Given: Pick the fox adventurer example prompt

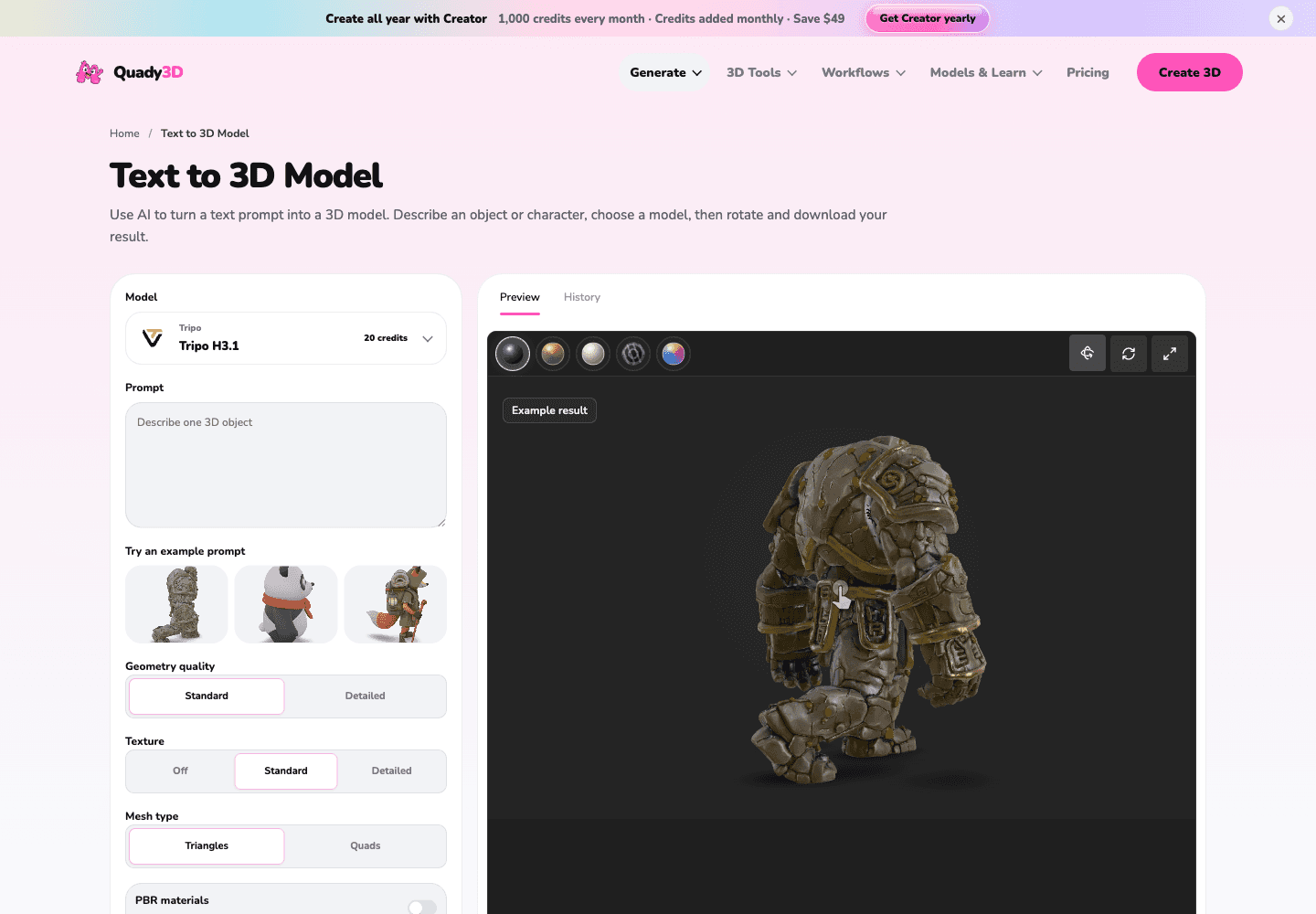Looking at the screenshot, I should tap(396, 604).
